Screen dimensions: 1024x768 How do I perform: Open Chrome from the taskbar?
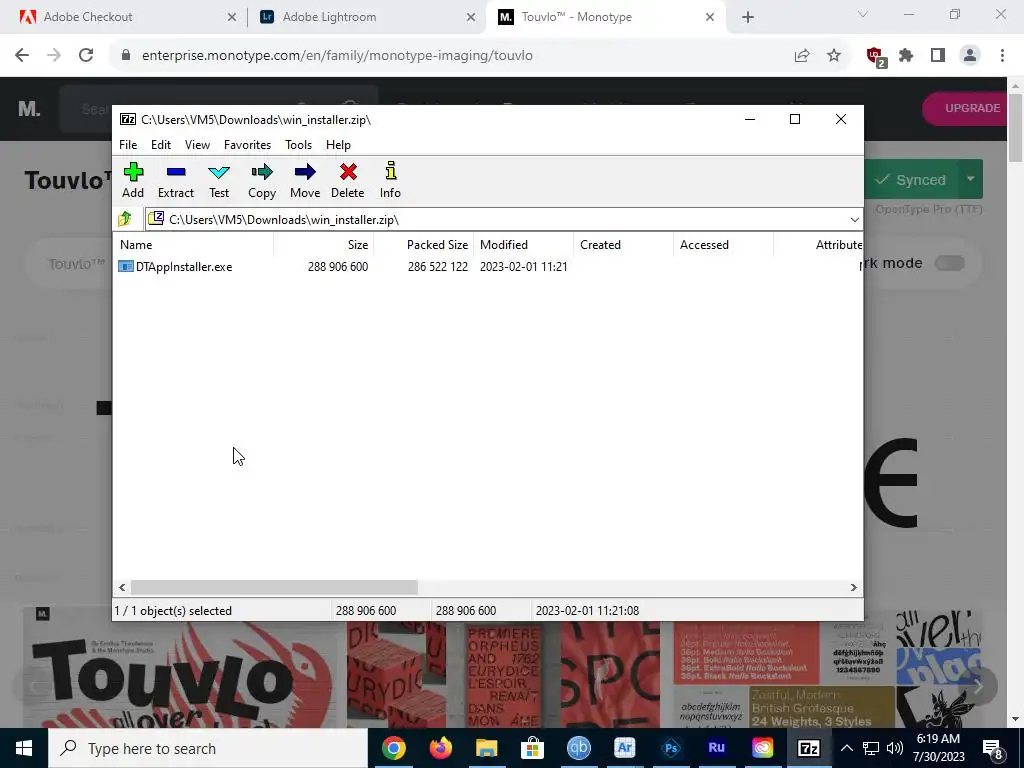(394, 748)
